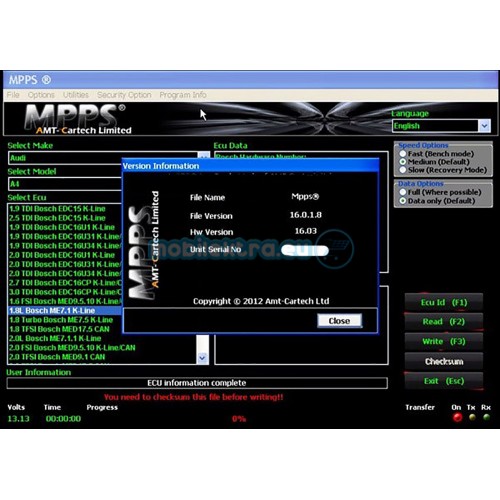Open the Options menu
500x500 pixels.
pyautogui.click(x=41, y=95)
